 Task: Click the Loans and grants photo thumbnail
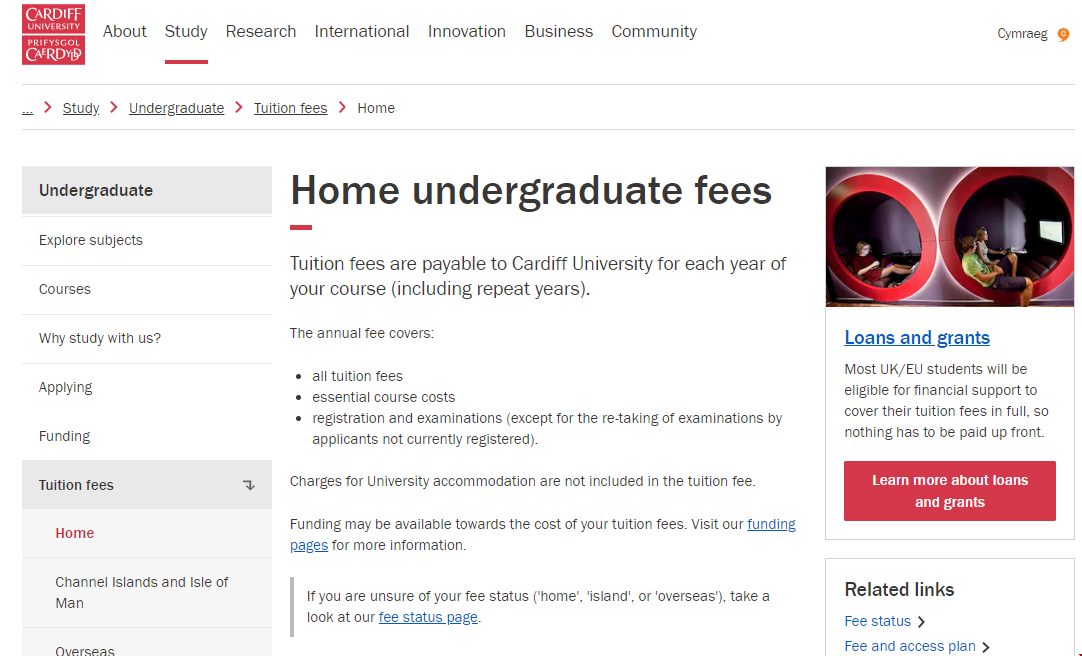pyautogui.click(x=948, y=237)
